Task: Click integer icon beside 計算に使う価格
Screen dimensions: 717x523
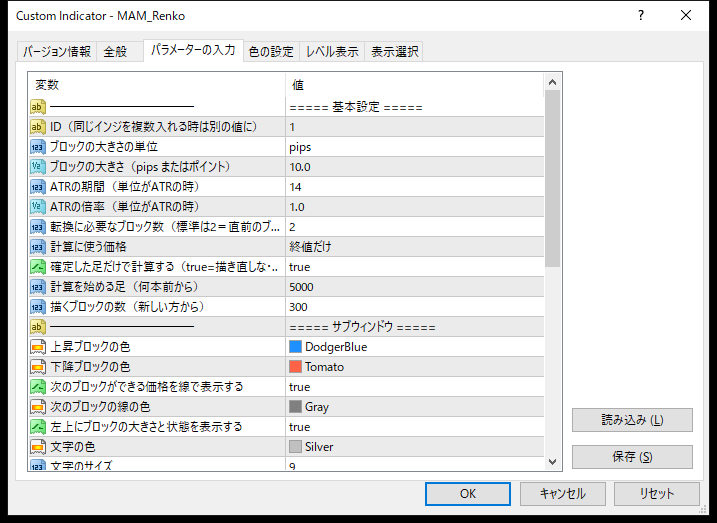Action: [x=38, y=247]
